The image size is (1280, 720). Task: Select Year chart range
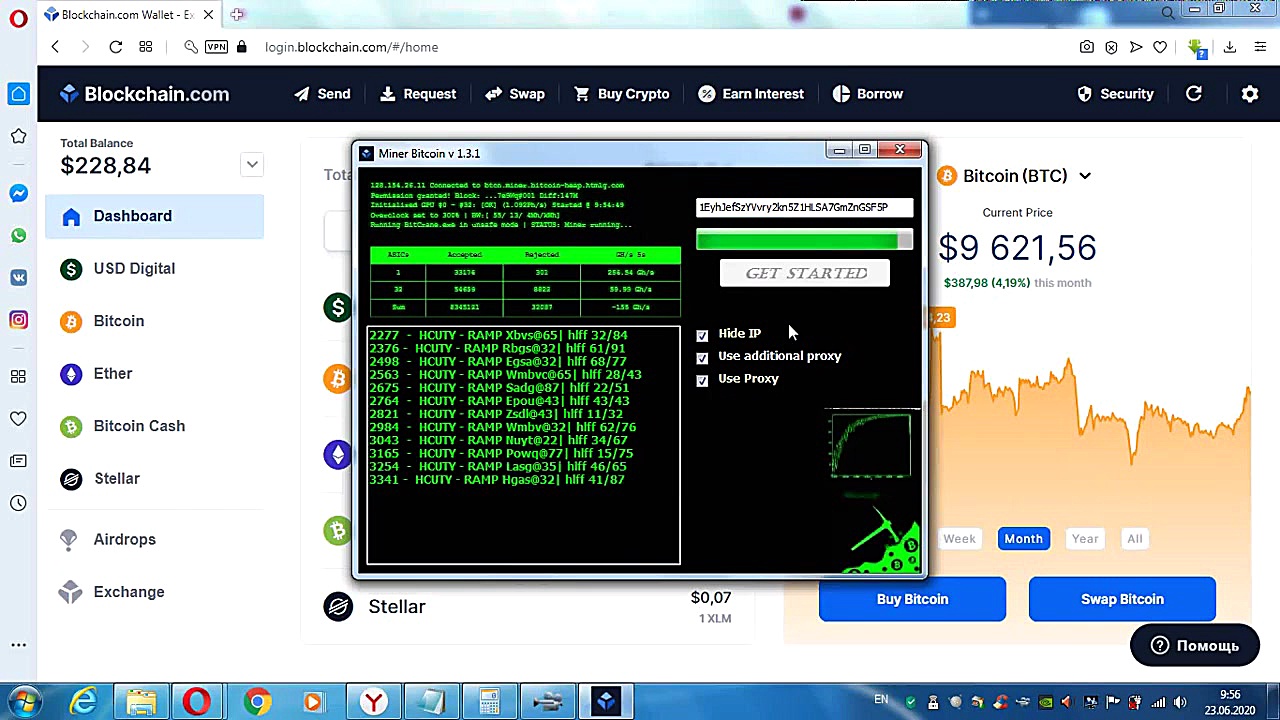[1085, 539]
